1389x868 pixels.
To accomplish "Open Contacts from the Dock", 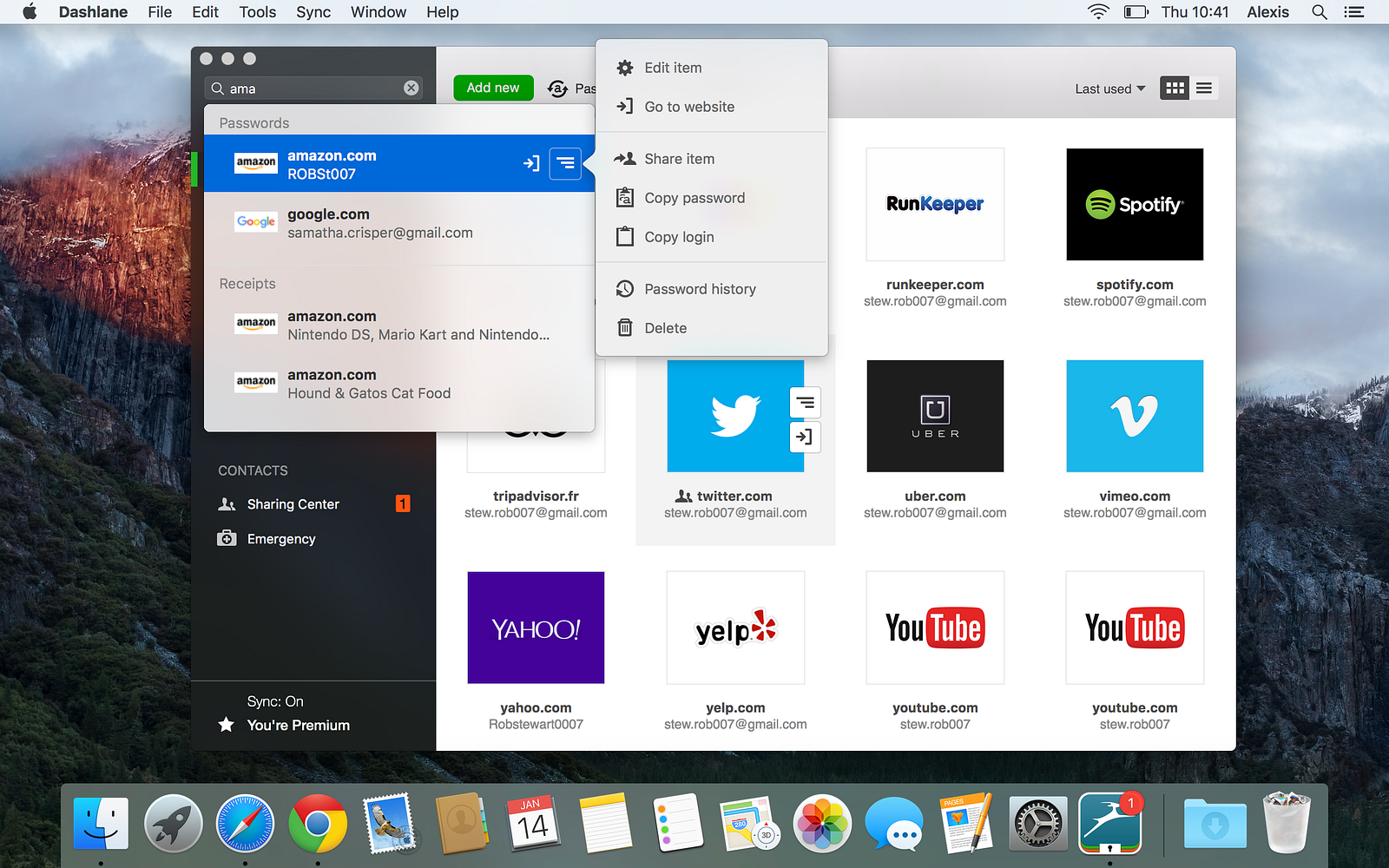I will pyautogui.click(x=462, y=823).
